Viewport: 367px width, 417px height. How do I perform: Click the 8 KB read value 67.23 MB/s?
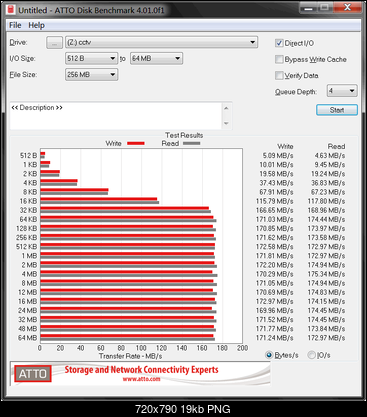click(x=328, y=192)
